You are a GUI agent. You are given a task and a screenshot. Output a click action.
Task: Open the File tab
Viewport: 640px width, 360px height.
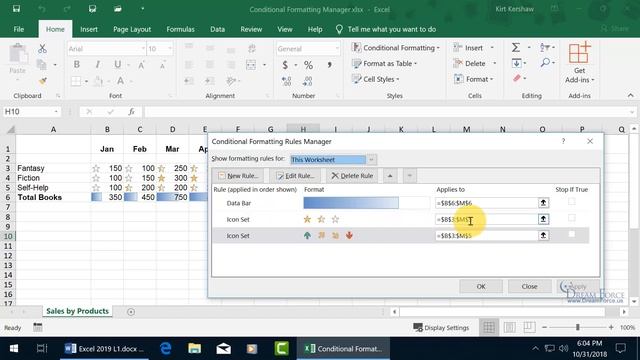19,29
